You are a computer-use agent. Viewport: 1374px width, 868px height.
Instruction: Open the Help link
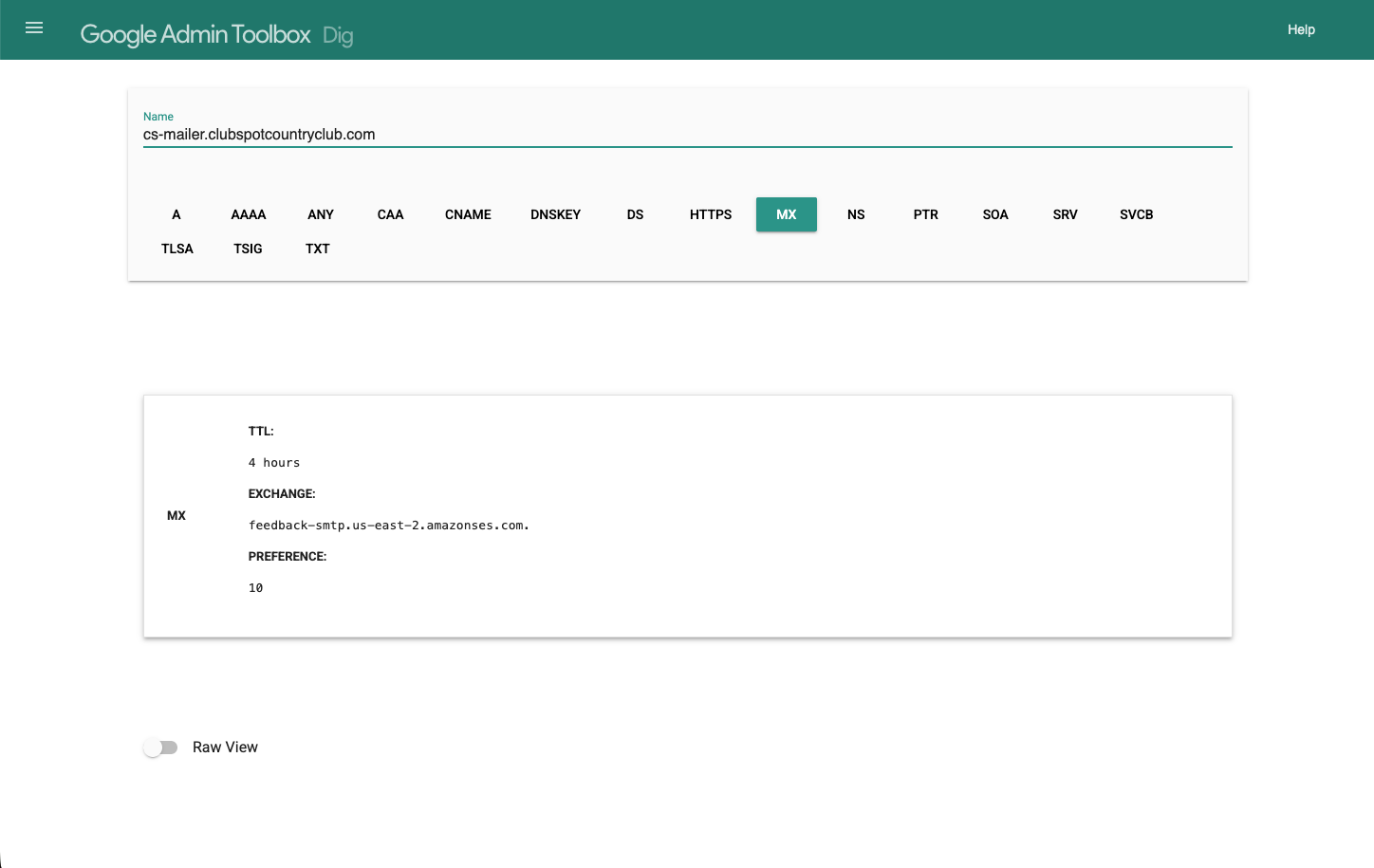point(1300,29)
